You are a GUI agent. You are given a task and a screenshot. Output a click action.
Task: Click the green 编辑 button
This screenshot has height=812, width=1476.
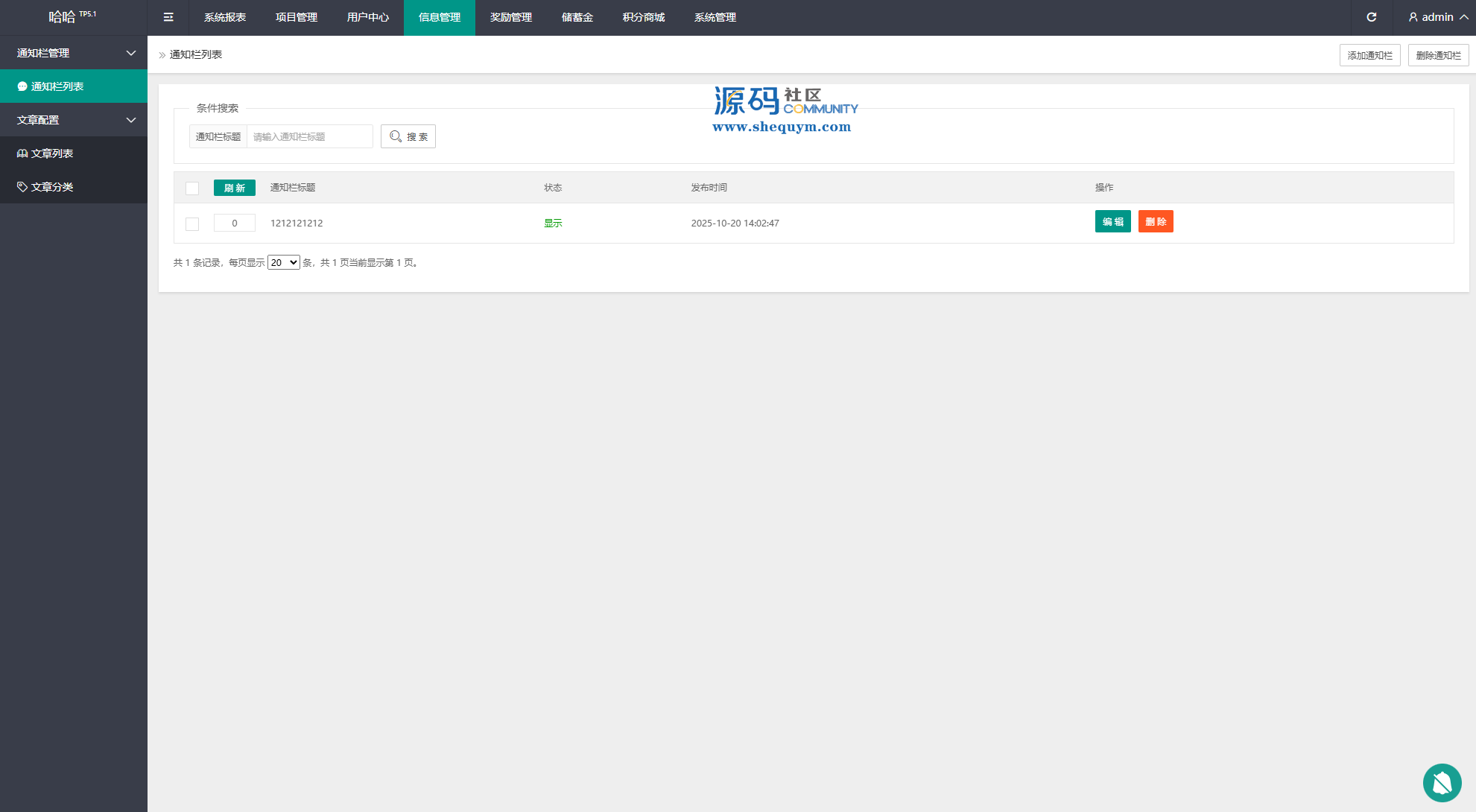[1112, 221]
